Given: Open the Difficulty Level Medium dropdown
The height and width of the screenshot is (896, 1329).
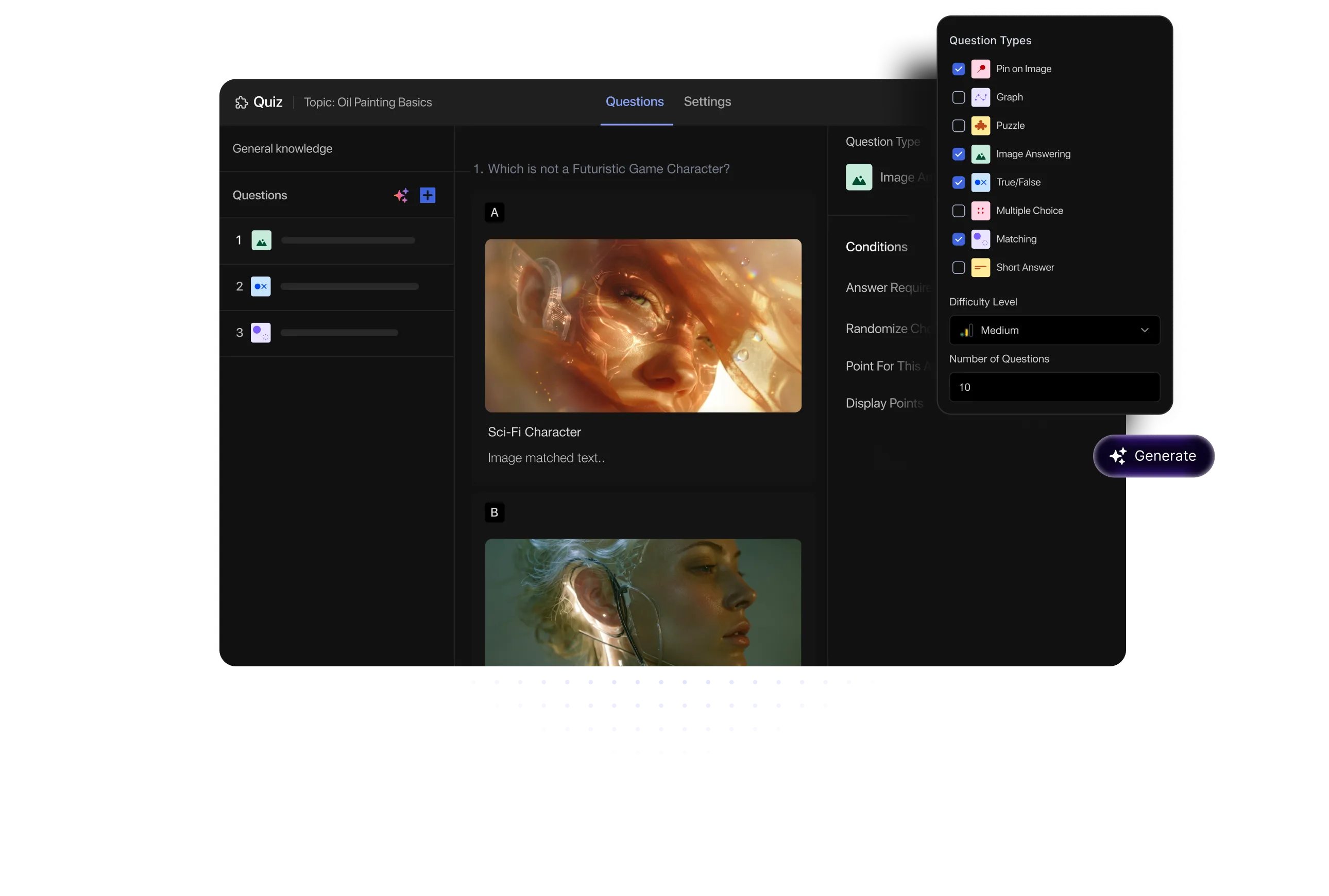Looking at the screenshot, I should click(x=1054, y=330).
